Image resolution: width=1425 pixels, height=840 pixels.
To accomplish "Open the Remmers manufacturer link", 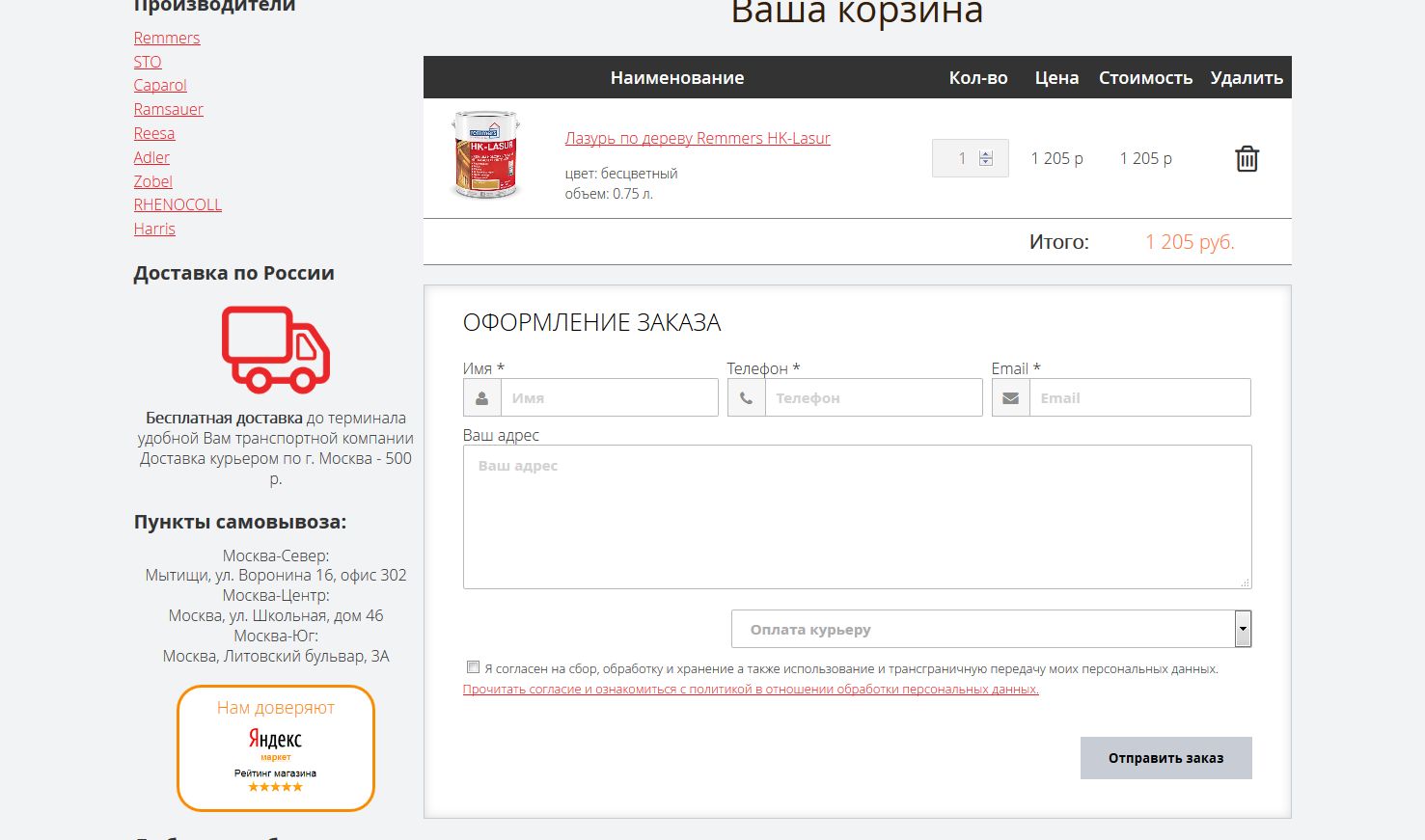I will coord(167,38).
